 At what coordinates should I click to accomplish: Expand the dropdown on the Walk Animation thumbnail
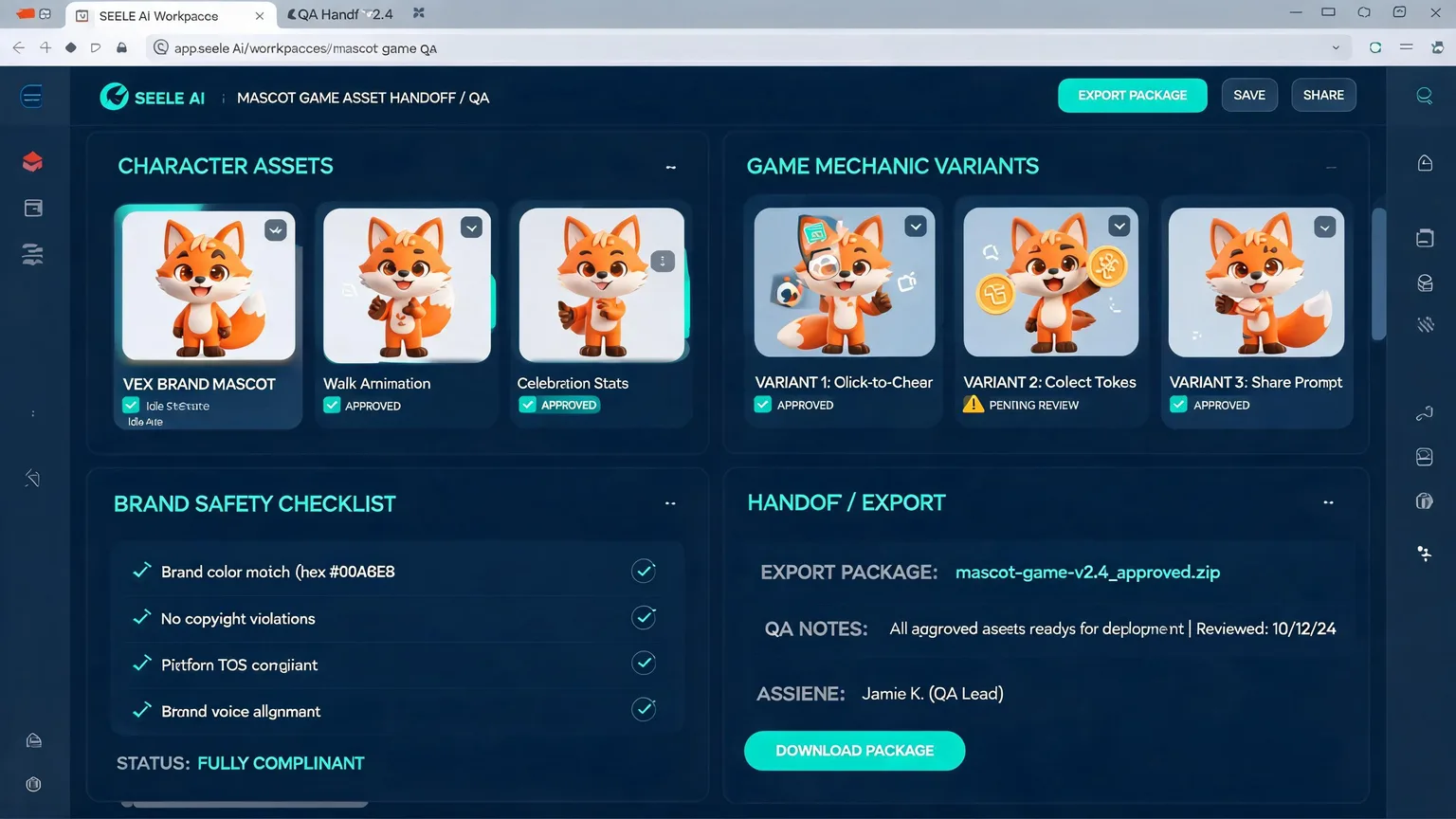(x=471, y=227)
